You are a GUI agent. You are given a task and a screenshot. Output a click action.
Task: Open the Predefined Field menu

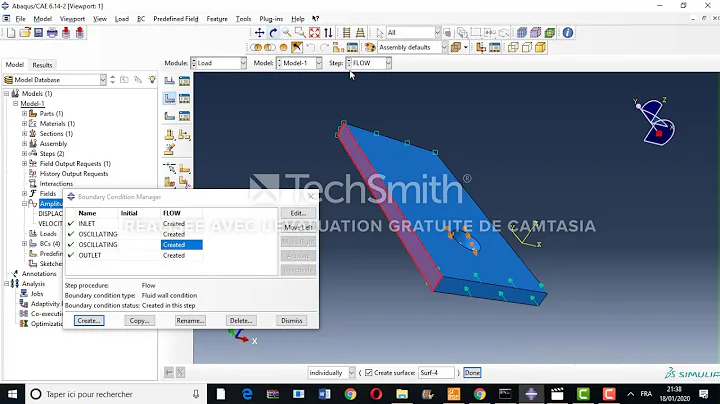tap(176, 19)
